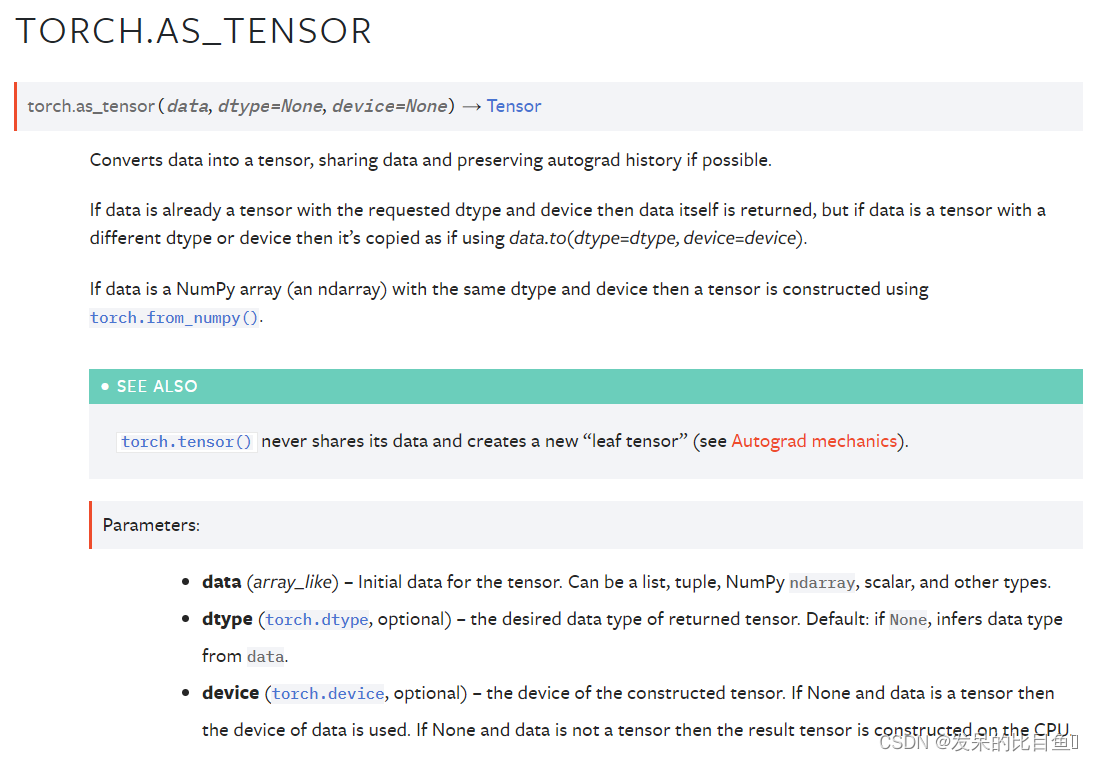Click the bold dtype parameter name
This screenshot has width=1093, height=761.
227,619
